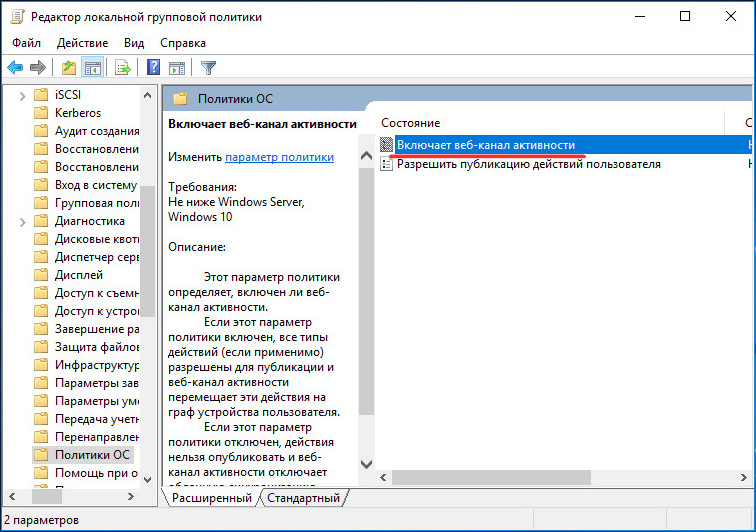This screenshot has height=532, width=756.
Task: Click the tree pane scroll down arrow
Action: tap(148, 480)
